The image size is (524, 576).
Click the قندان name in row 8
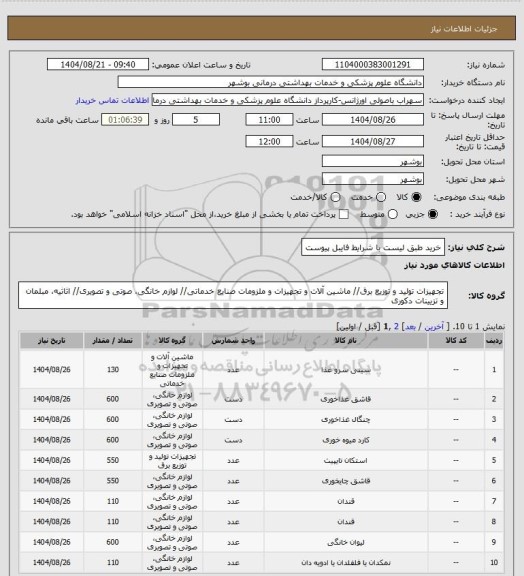(x=345, y=522)
